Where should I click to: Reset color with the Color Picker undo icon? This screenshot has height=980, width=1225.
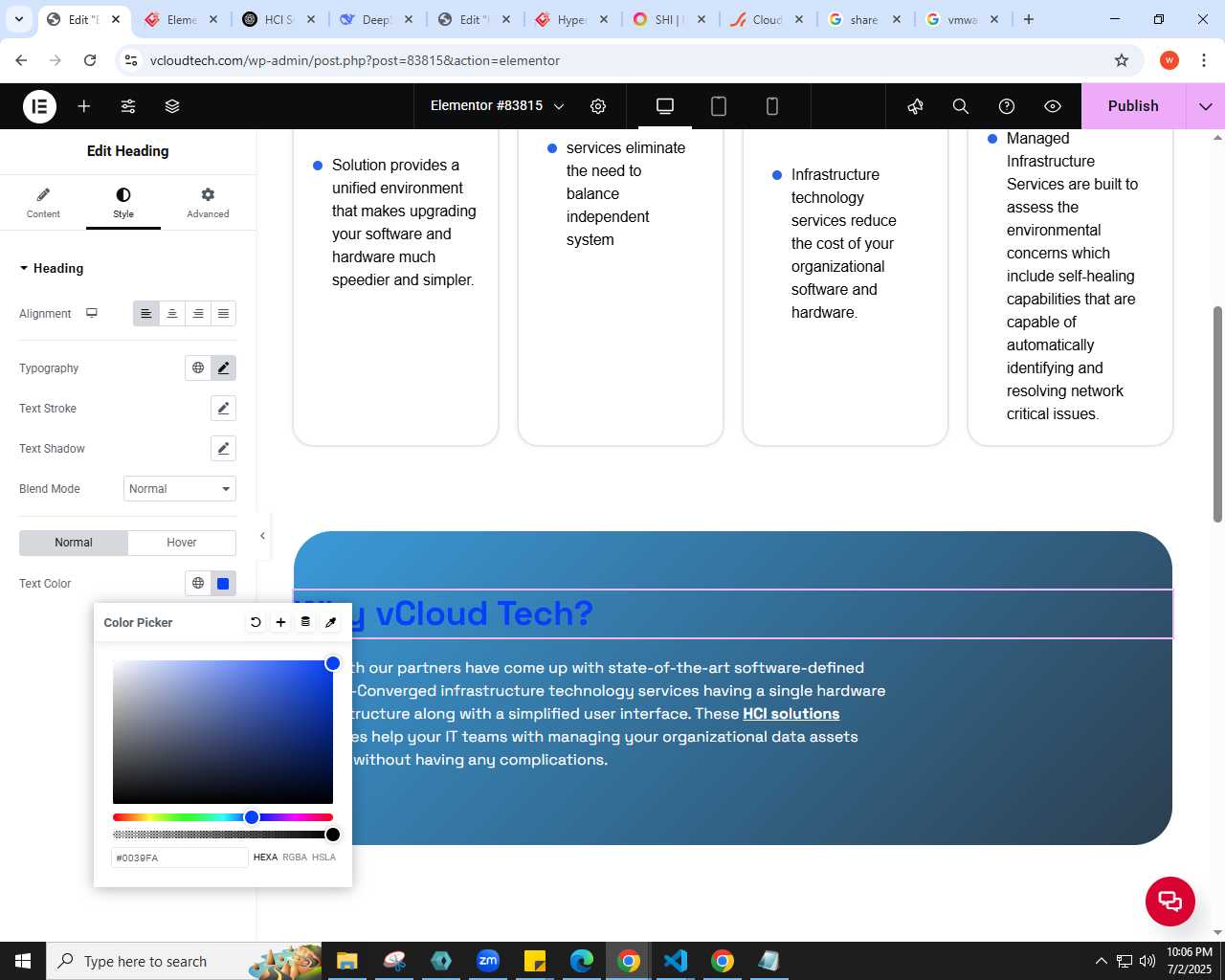point(256,622)
